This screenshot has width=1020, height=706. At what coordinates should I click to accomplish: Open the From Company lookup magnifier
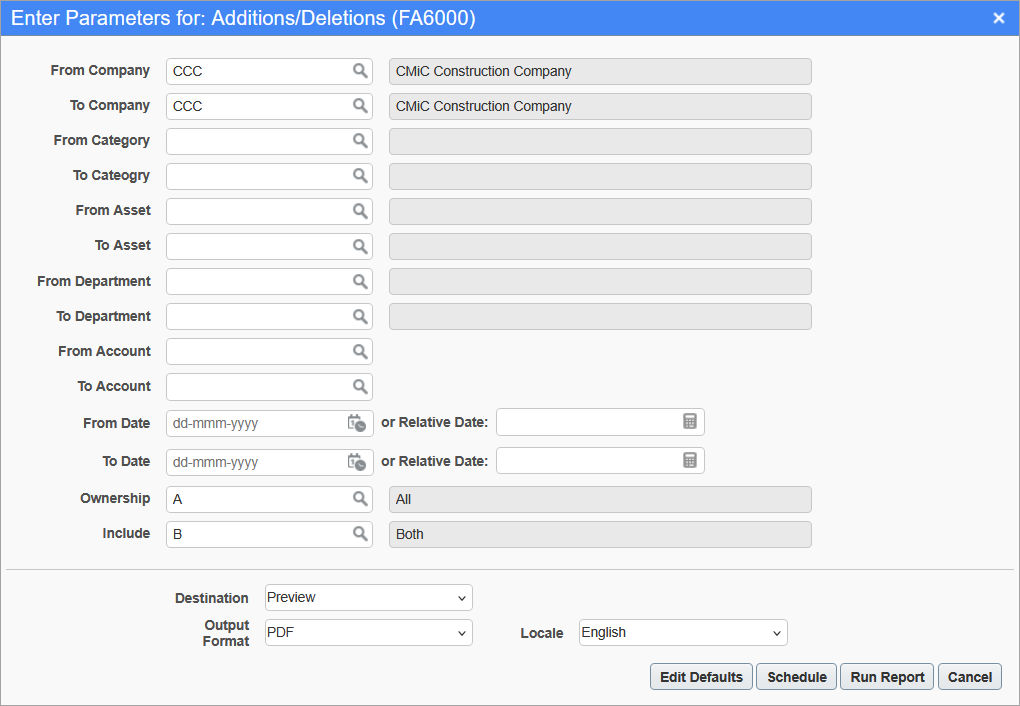click(x=359, y=71)
